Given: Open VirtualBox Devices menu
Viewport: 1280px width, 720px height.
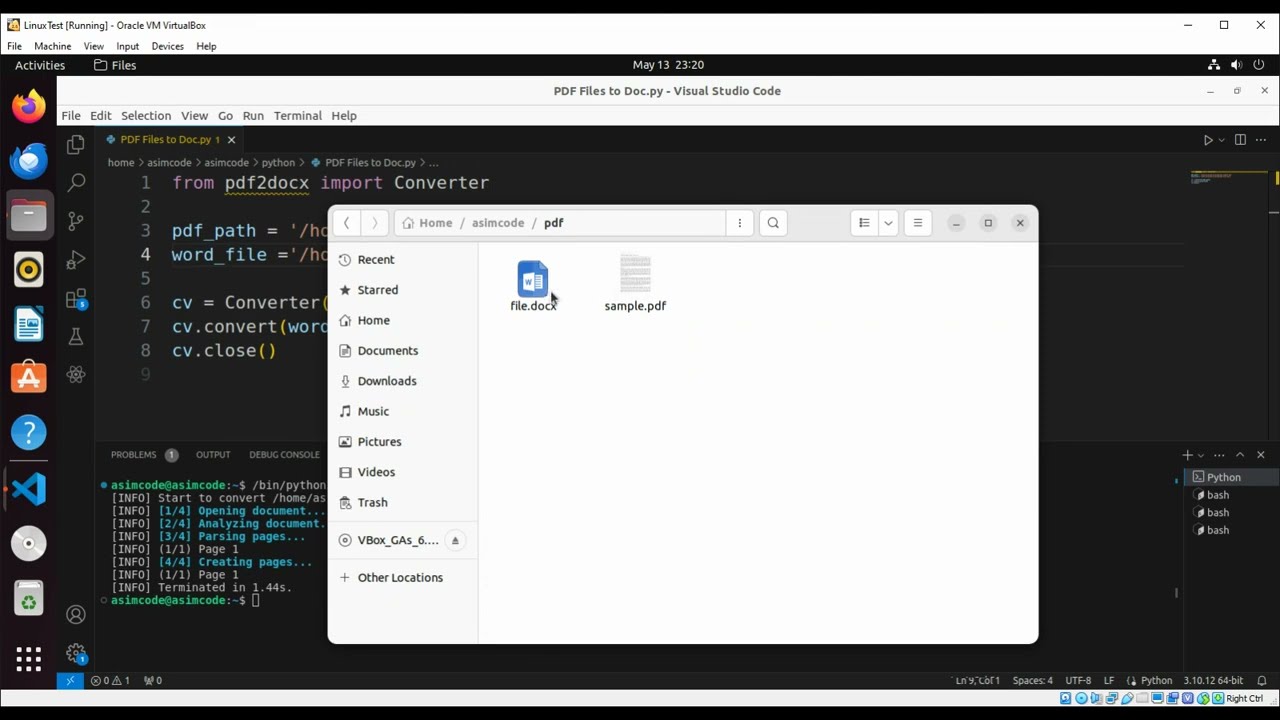Looking at the screenshot, I should tap(167, 46).
